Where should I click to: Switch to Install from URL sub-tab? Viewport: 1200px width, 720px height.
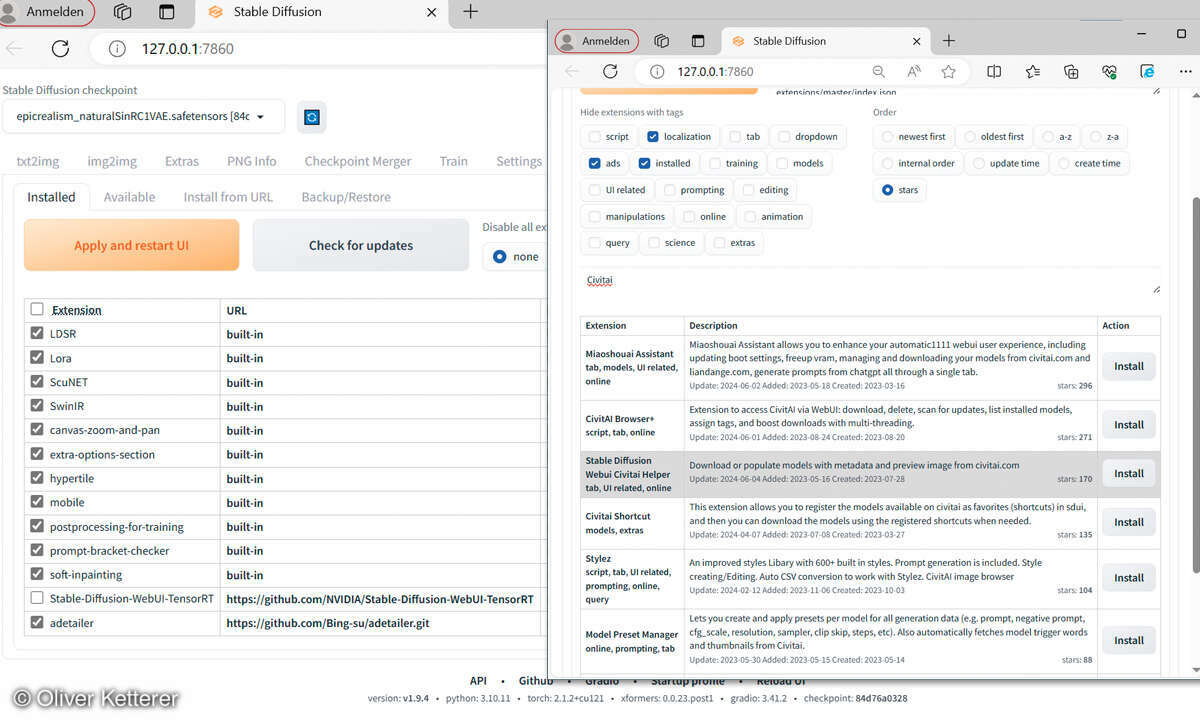coord(228,197)
